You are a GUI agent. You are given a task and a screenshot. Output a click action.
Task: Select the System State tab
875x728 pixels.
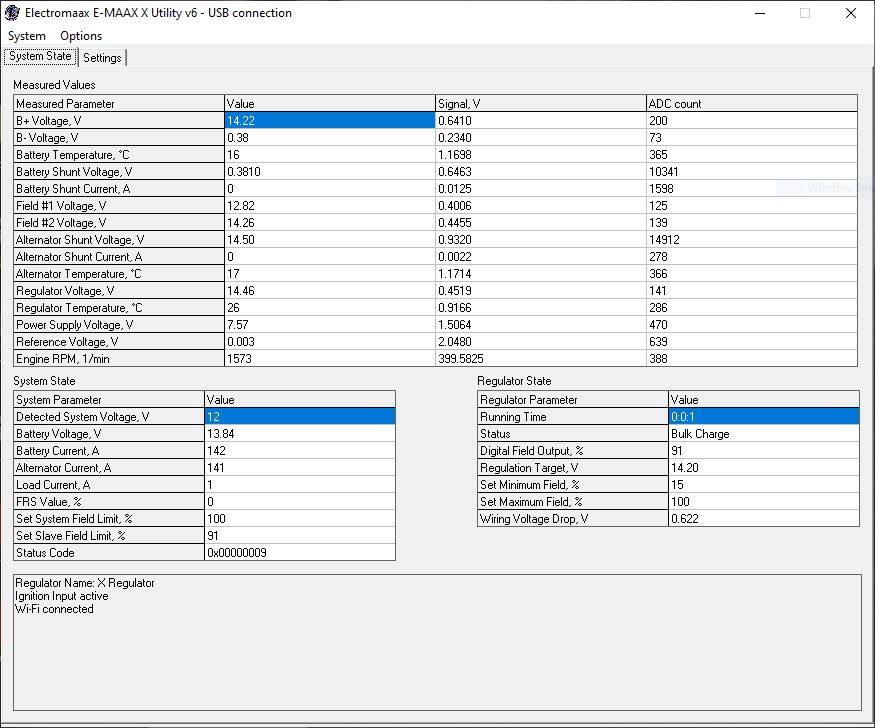coord(40,57)
